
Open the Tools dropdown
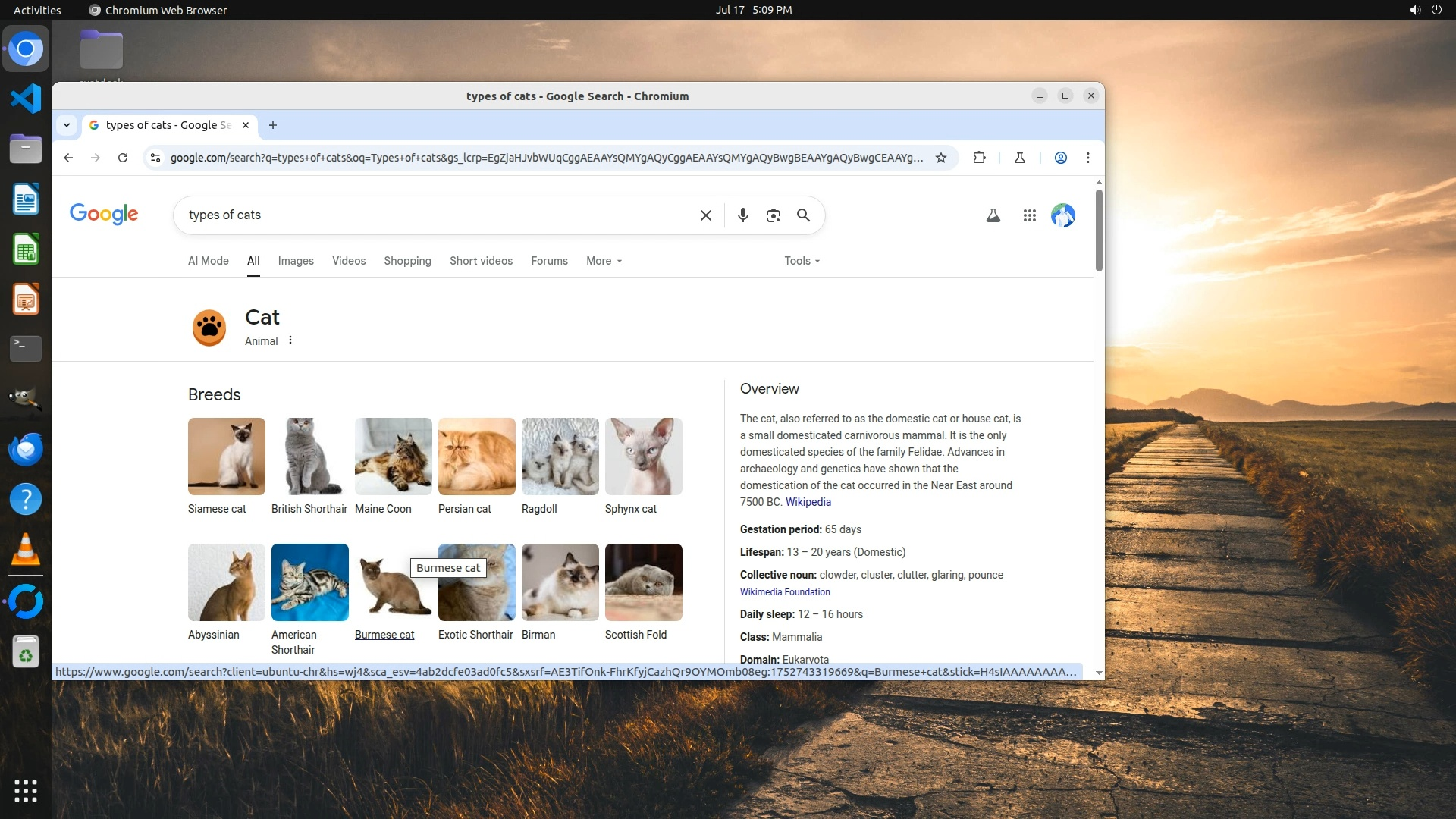tap(802, 261)
